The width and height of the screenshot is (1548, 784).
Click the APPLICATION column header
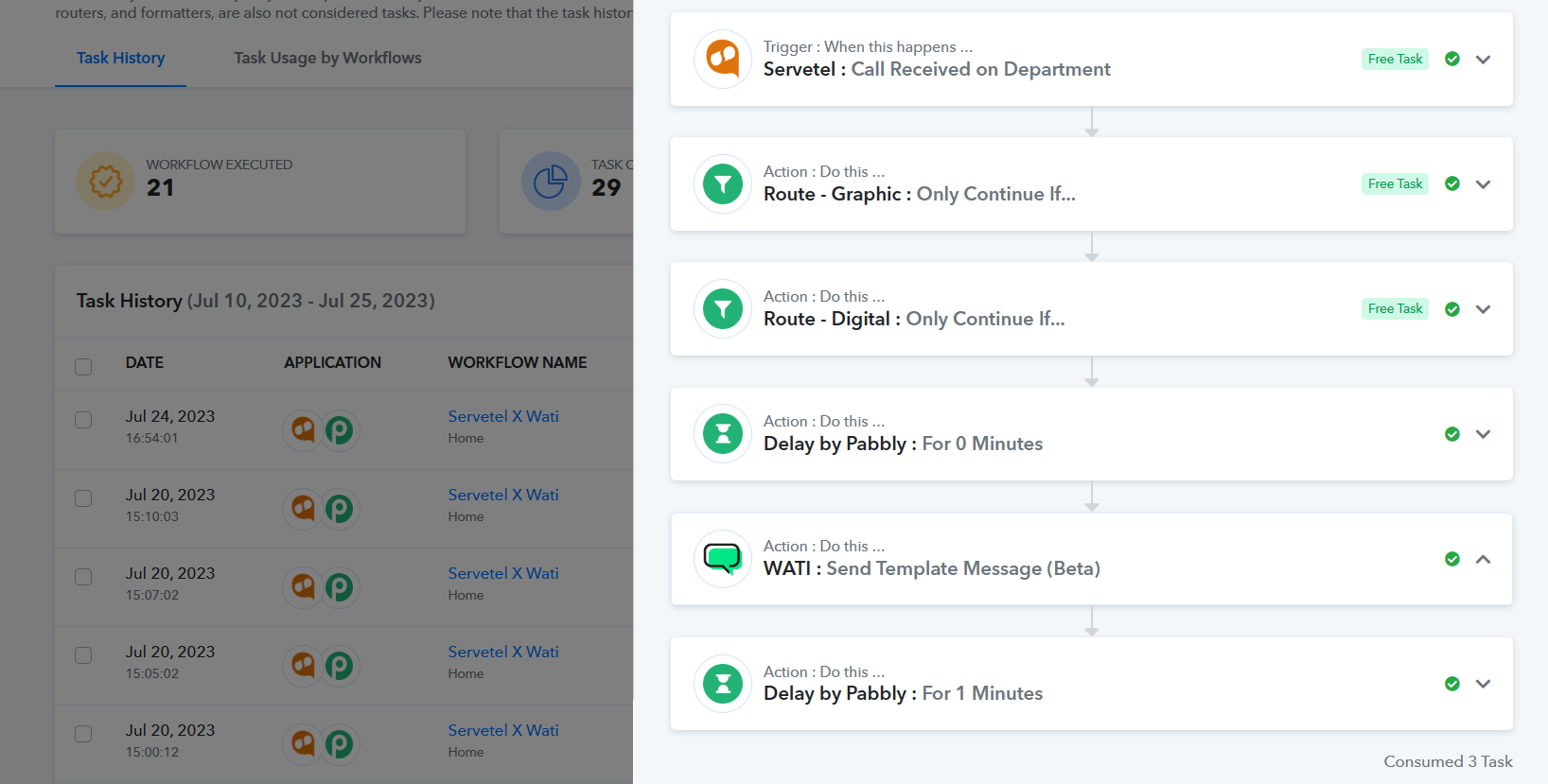[x=332, y=362]
